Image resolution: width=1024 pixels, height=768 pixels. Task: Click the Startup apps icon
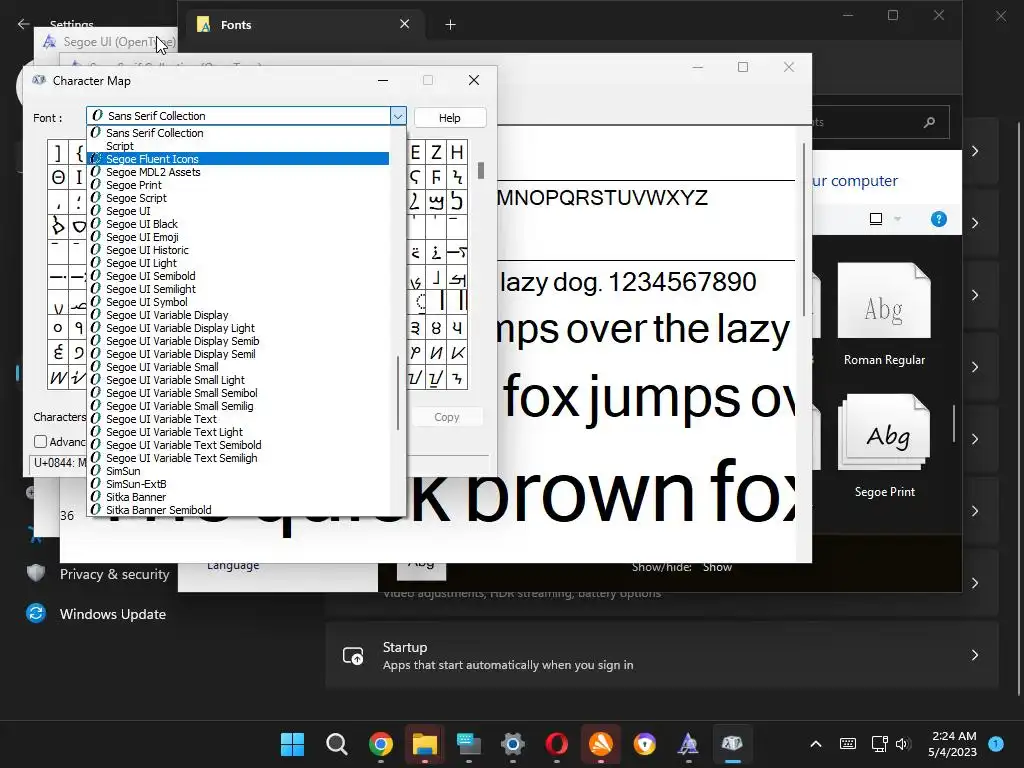pyautogui.click(x=353, y=656)
